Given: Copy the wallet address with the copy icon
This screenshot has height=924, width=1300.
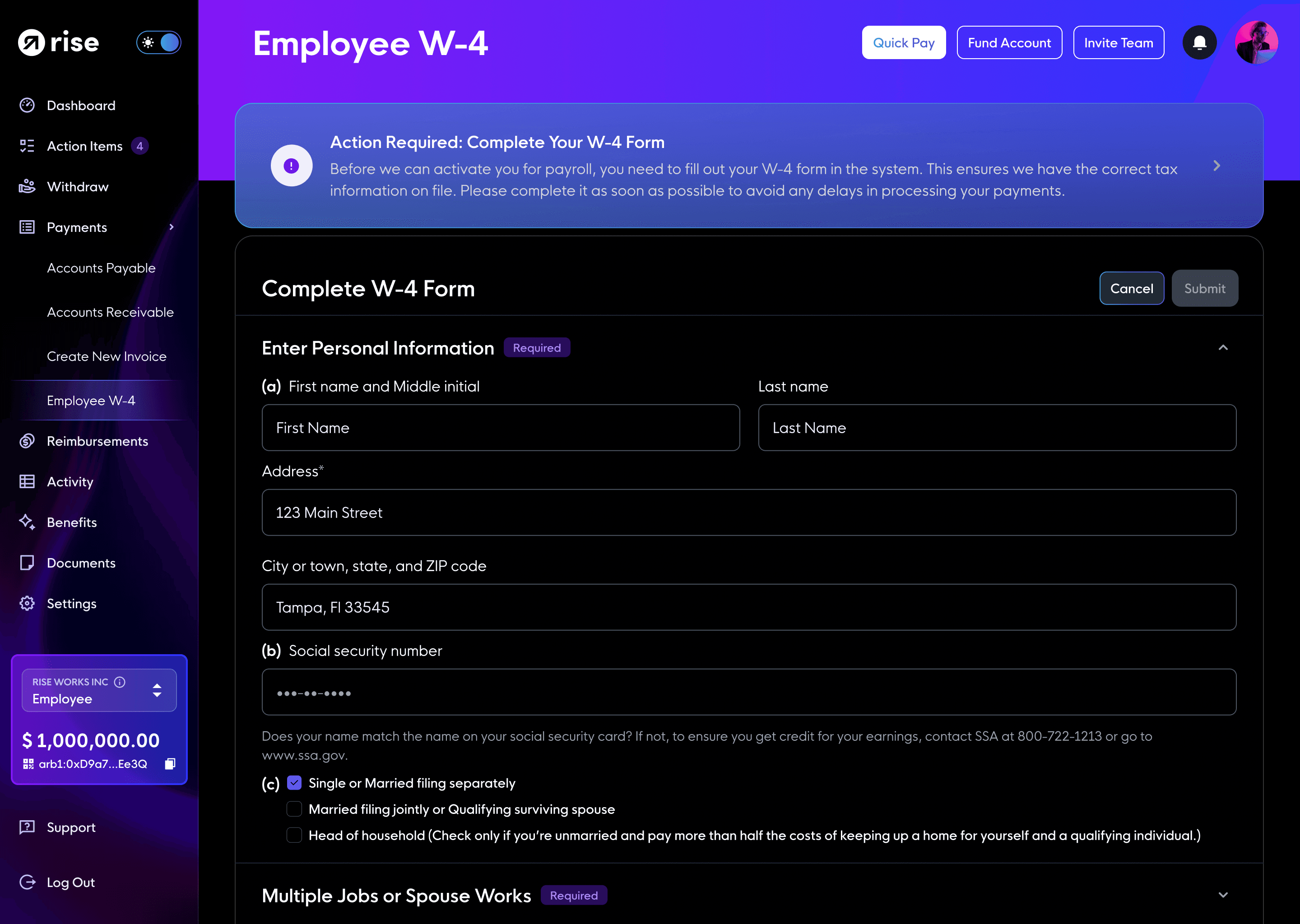Looking at the screenshot, I should tap(170, 763).
